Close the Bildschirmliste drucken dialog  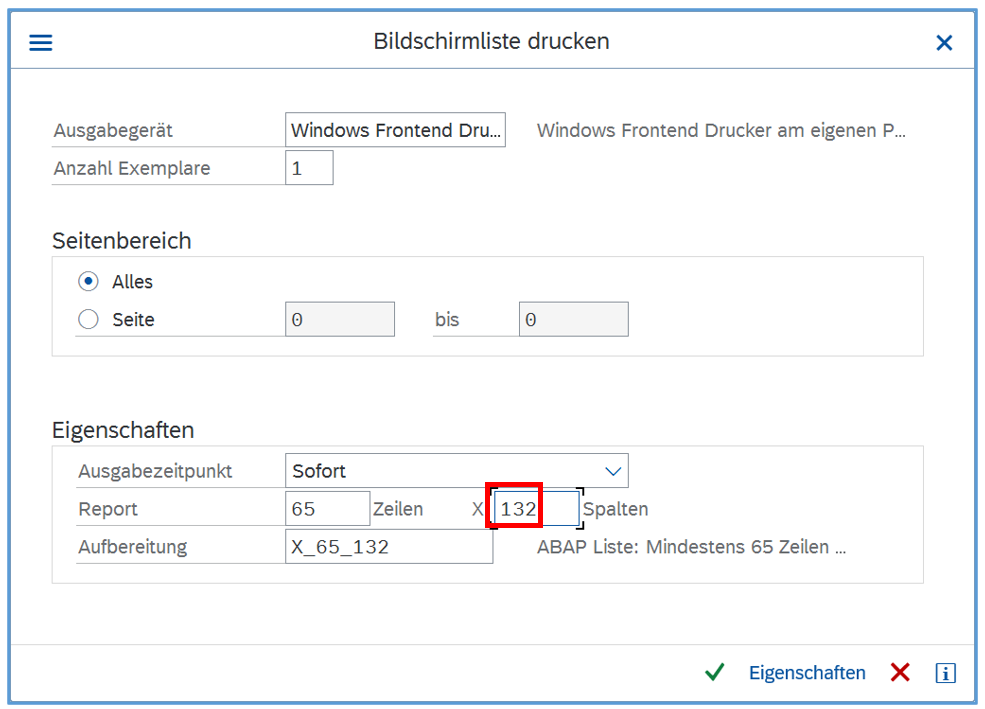944,43
